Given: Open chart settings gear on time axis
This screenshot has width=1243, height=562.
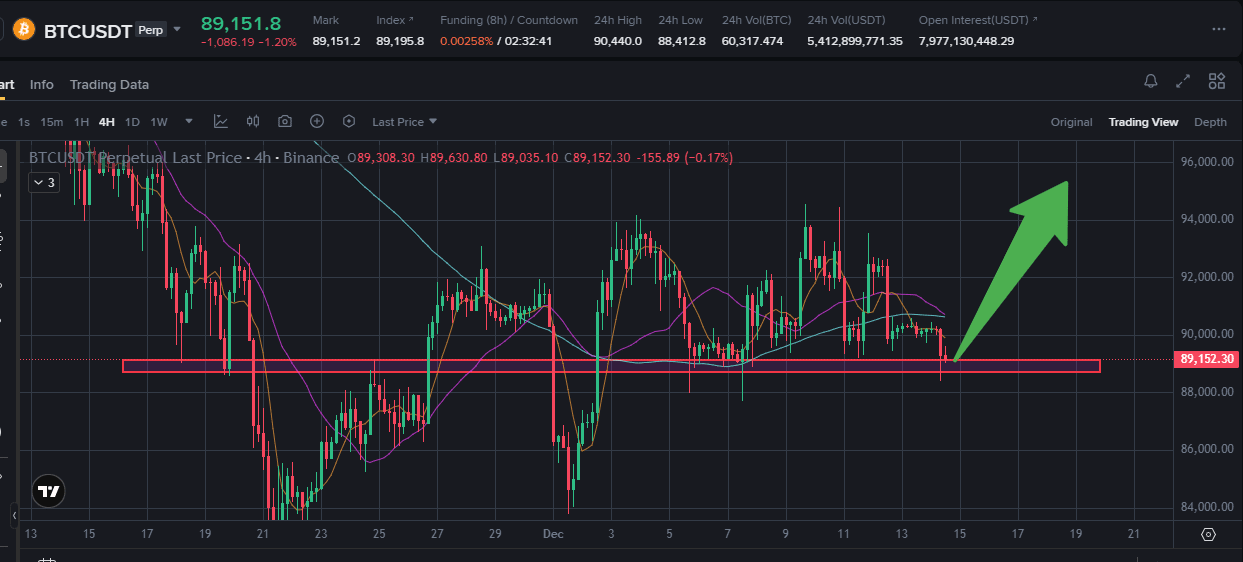Looking at the screenshot, I should (x=1208, y=534).
